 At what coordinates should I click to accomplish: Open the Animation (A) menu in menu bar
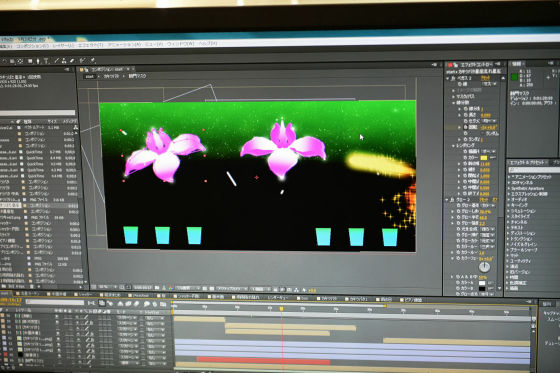pyautogui.click(x=124, y=44)
